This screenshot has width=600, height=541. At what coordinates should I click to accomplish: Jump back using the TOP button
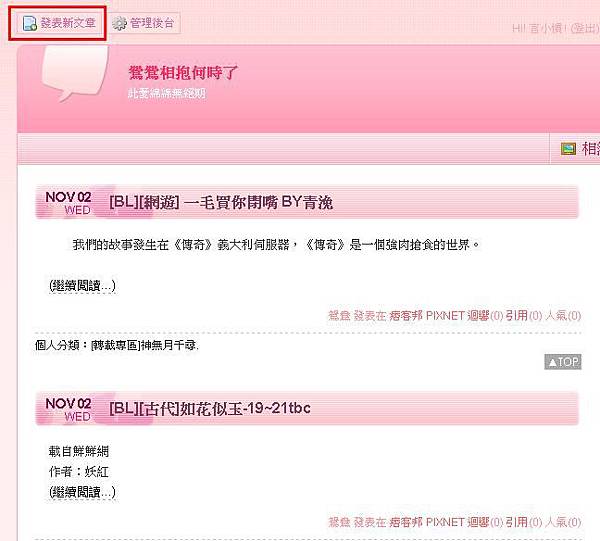[x=563, y=362]
